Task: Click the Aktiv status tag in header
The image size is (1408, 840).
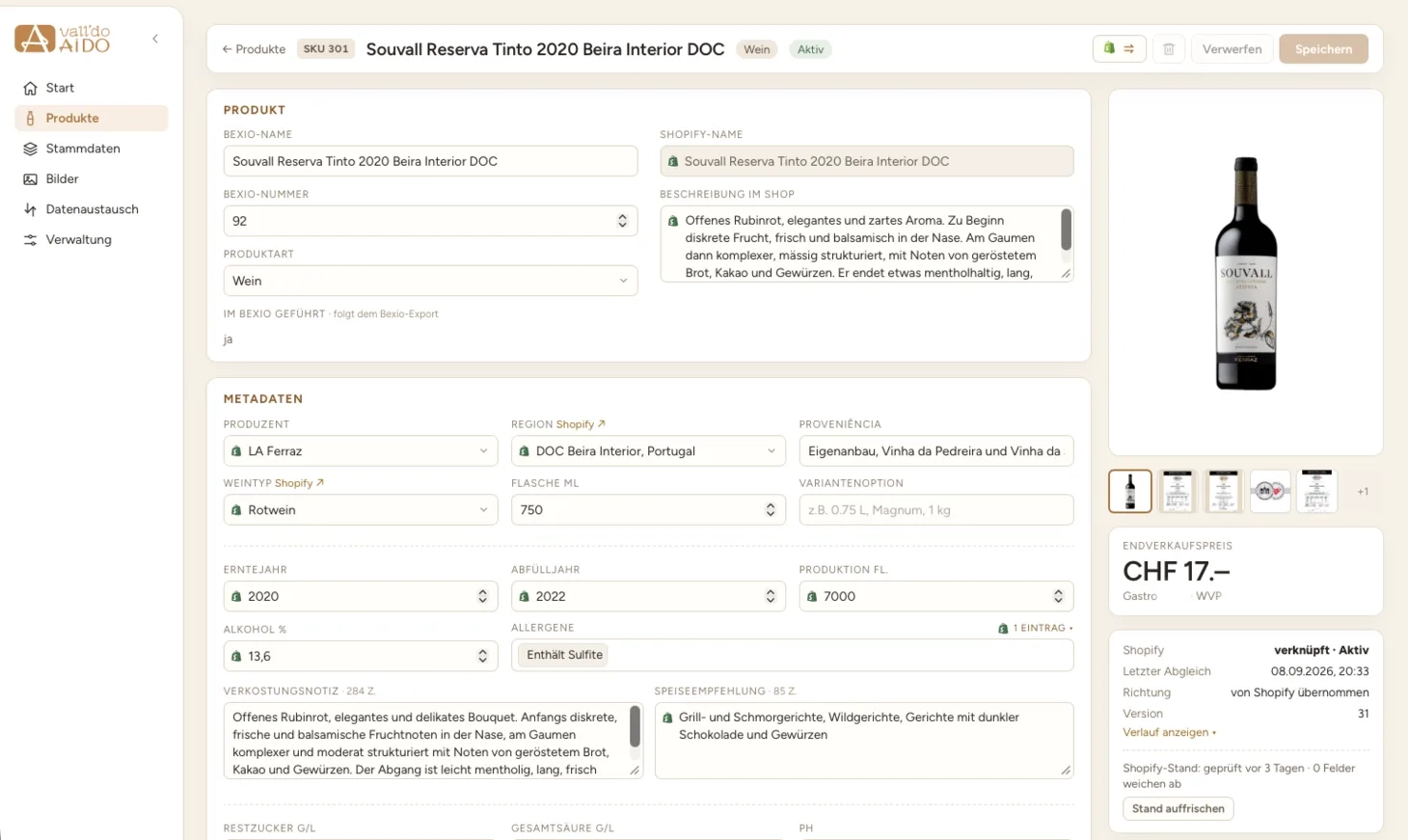Action: [x=810, y=49]
